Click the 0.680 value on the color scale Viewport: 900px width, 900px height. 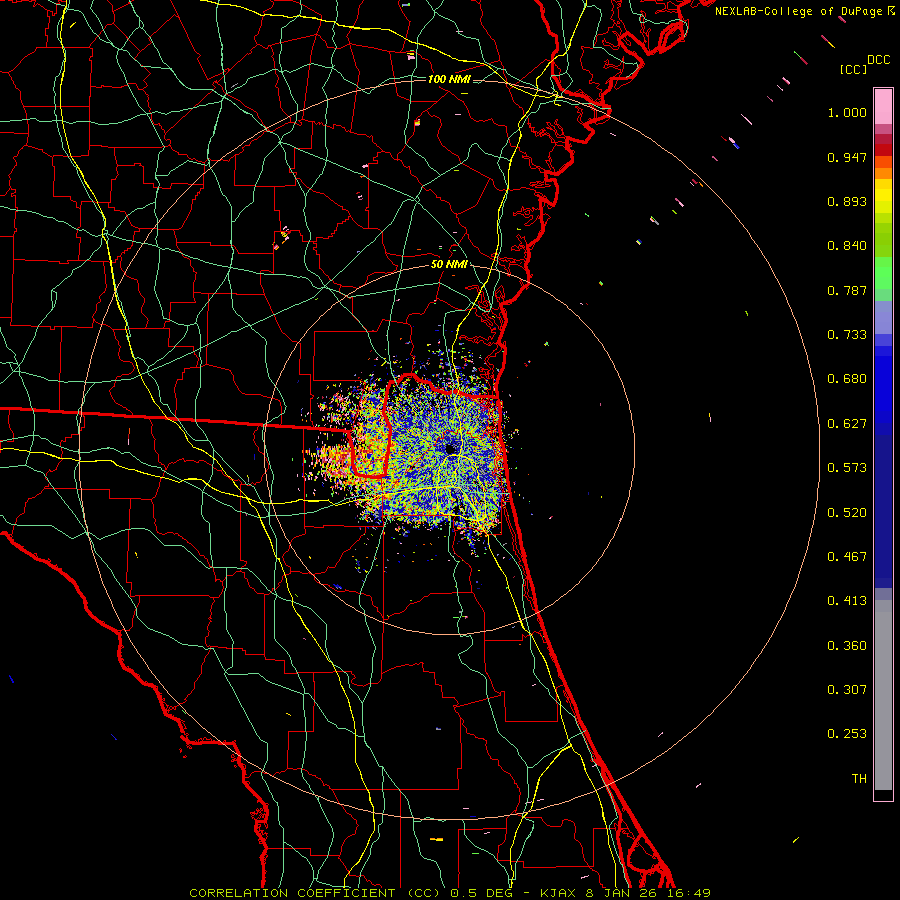847,379
